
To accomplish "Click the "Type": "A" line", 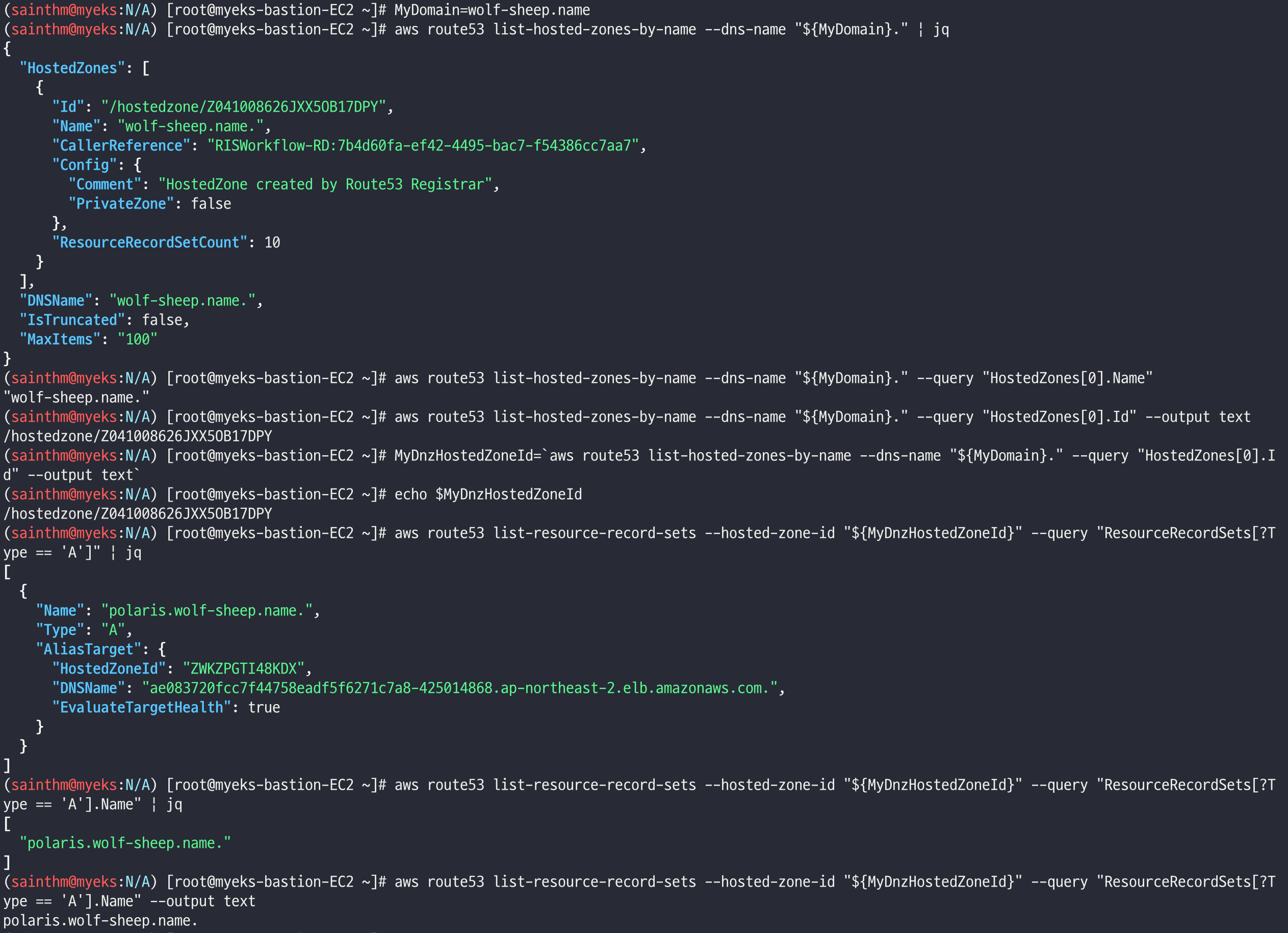I will pos(84,630).
